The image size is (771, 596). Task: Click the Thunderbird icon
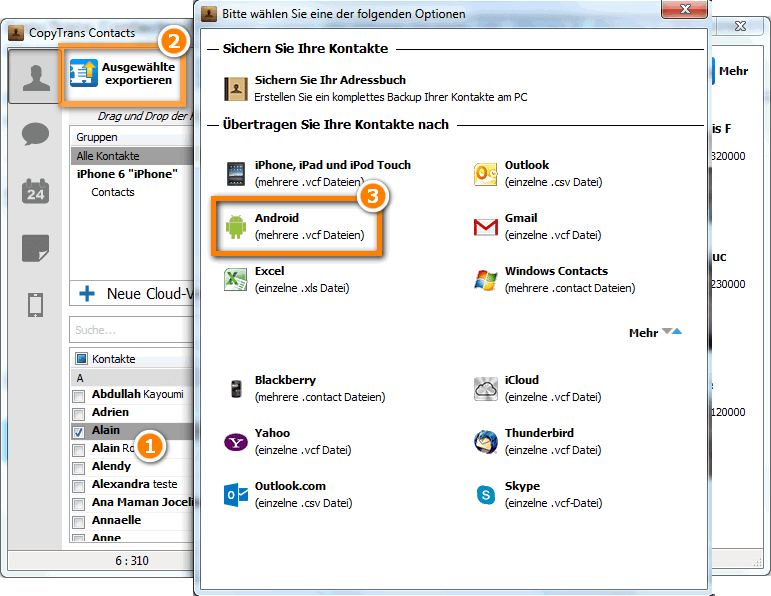486,442
